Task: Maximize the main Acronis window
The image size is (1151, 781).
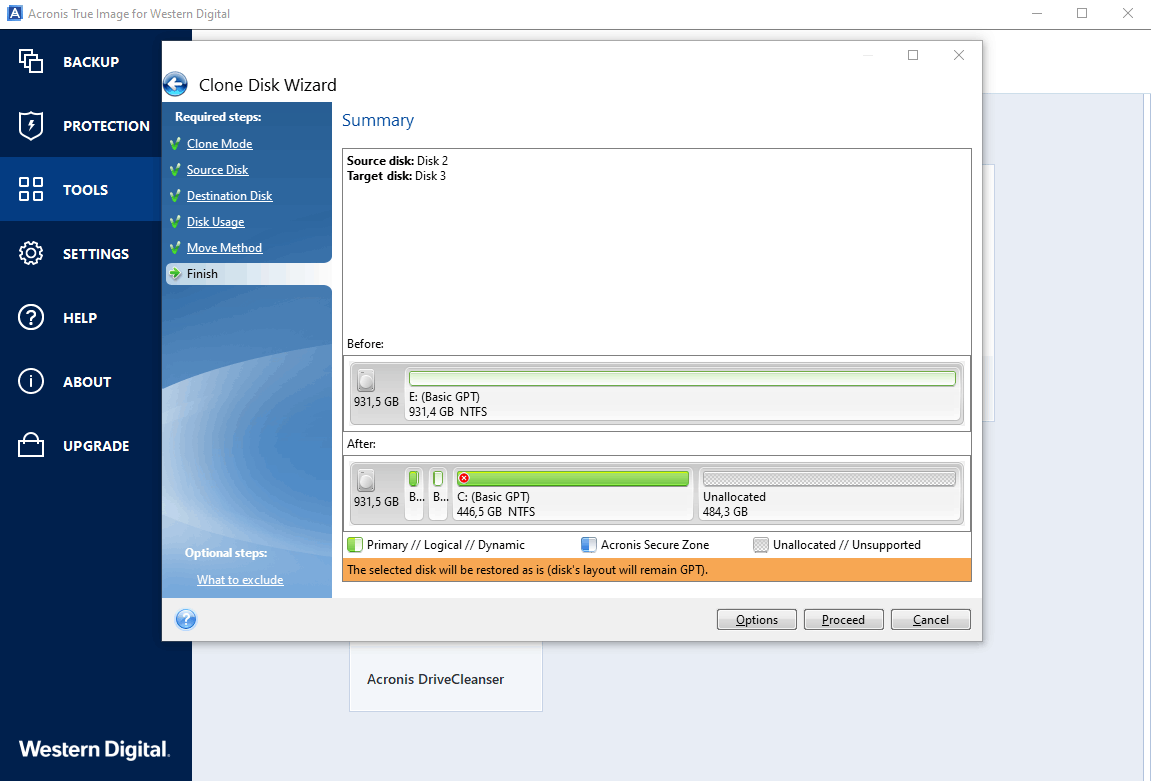Action: tap(1082, 13)
